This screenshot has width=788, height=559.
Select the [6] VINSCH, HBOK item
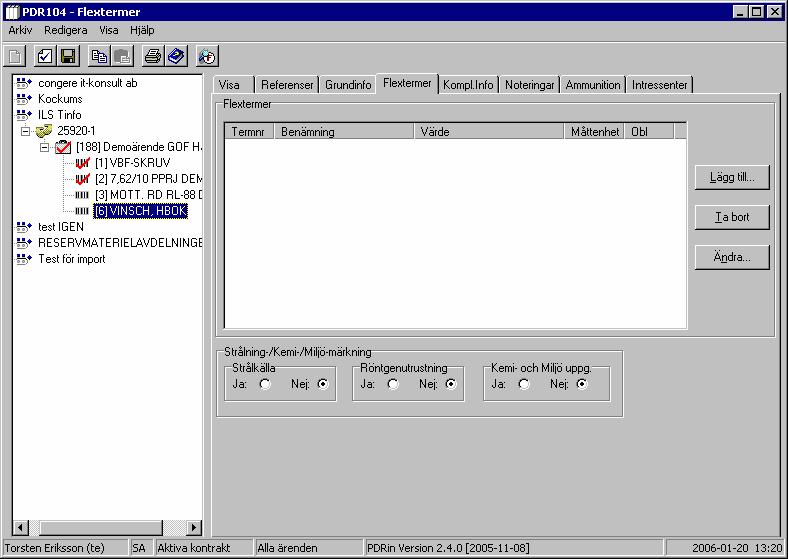141,211
